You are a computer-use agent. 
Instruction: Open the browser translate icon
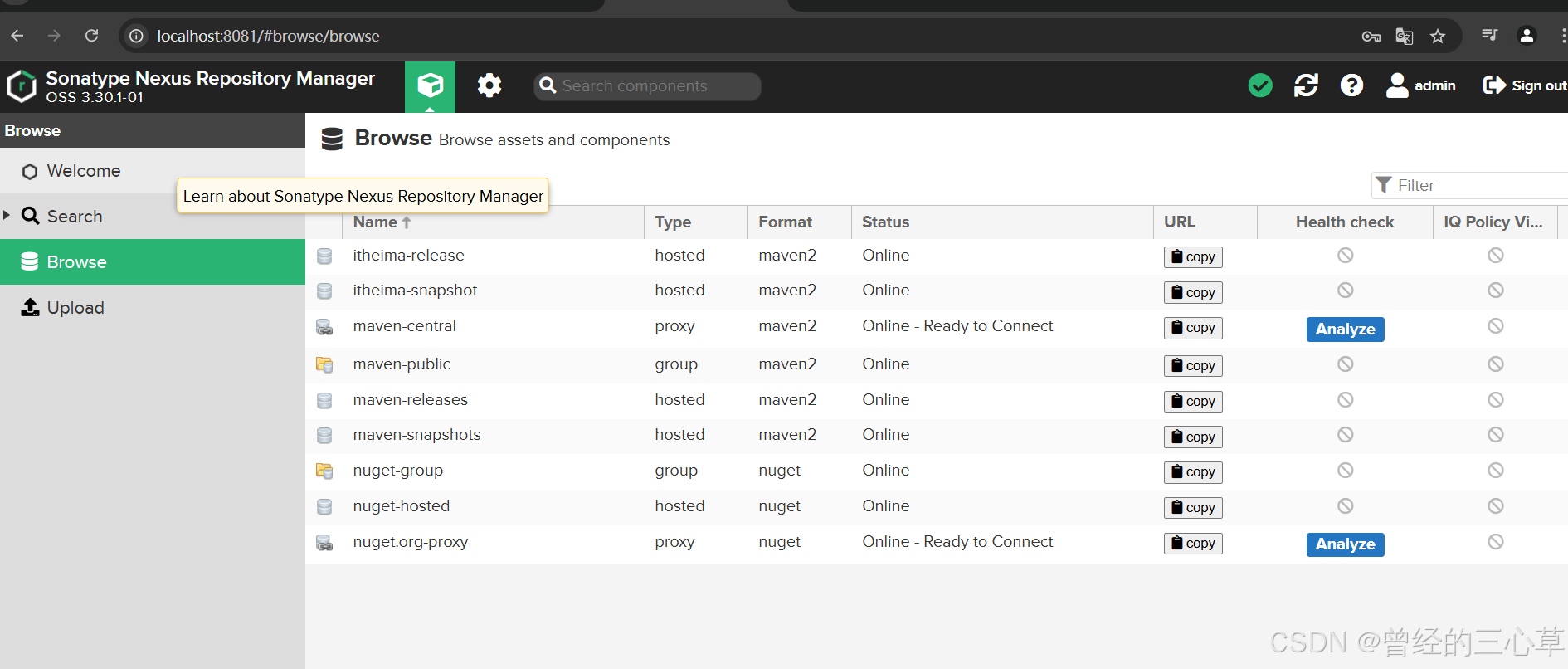(1405, 36)
